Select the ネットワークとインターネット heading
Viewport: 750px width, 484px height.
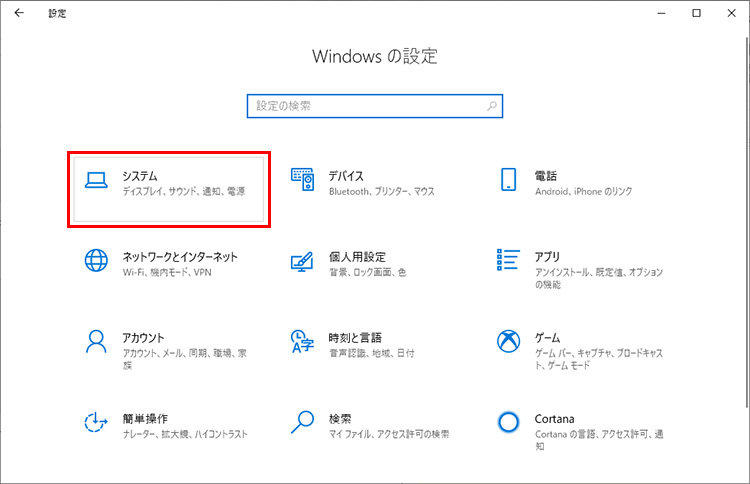180,256
